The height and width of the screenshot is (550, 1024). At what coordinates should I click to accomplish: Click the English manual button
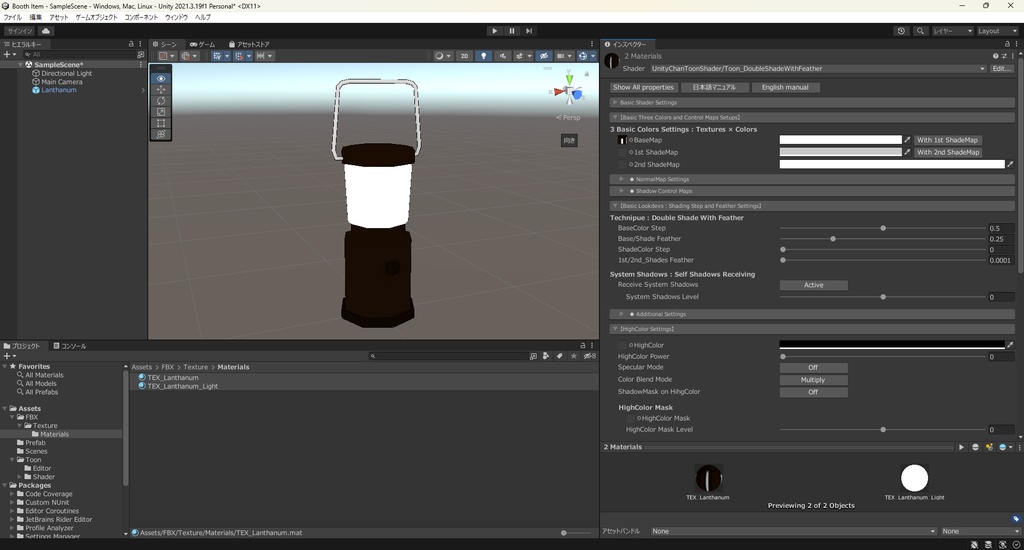click(785, 87)
